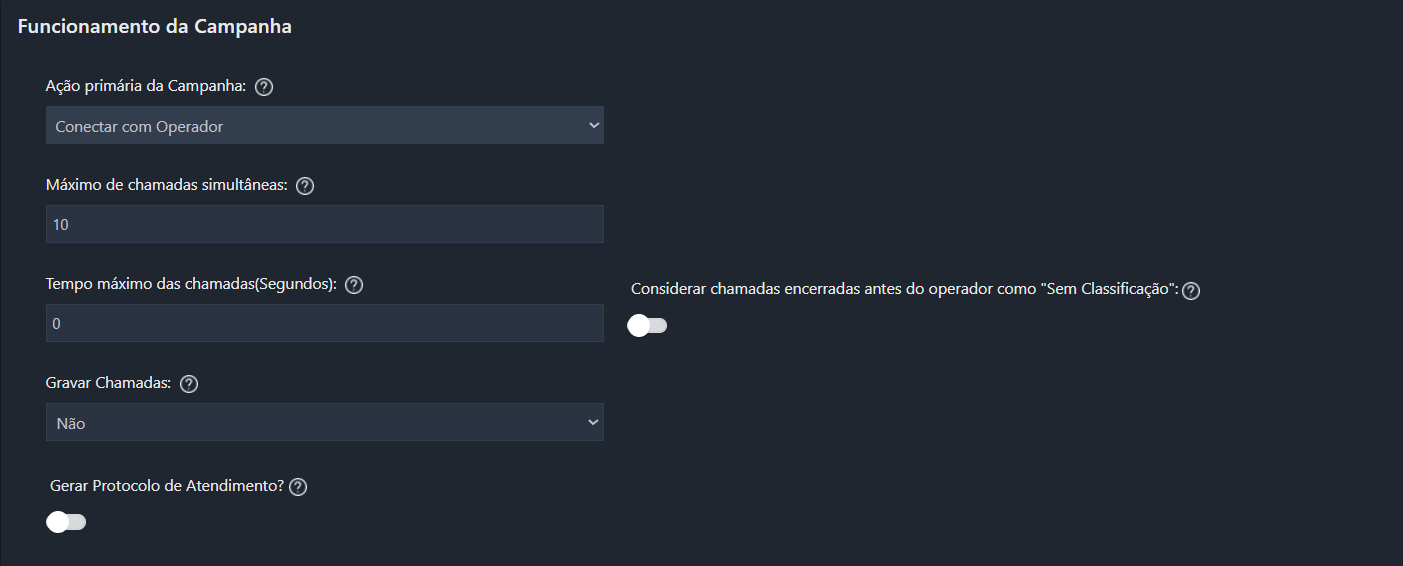
Task: Click the "Ação primária da Campanha" label
Action: [x=146, y=87]
